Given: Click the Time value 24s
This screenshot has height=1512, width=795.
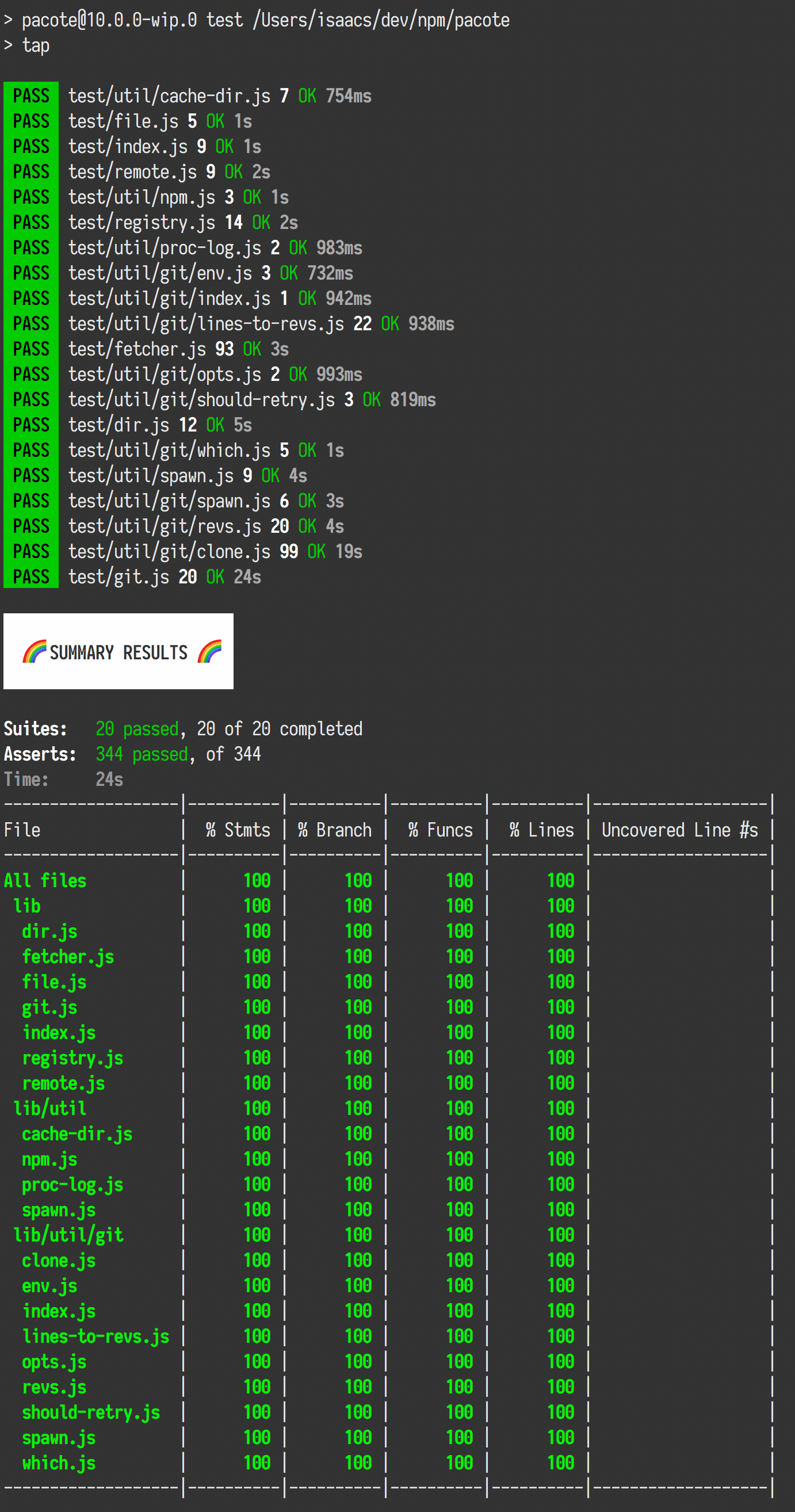Looking at the screenshot, I should (x=109, y=779).
